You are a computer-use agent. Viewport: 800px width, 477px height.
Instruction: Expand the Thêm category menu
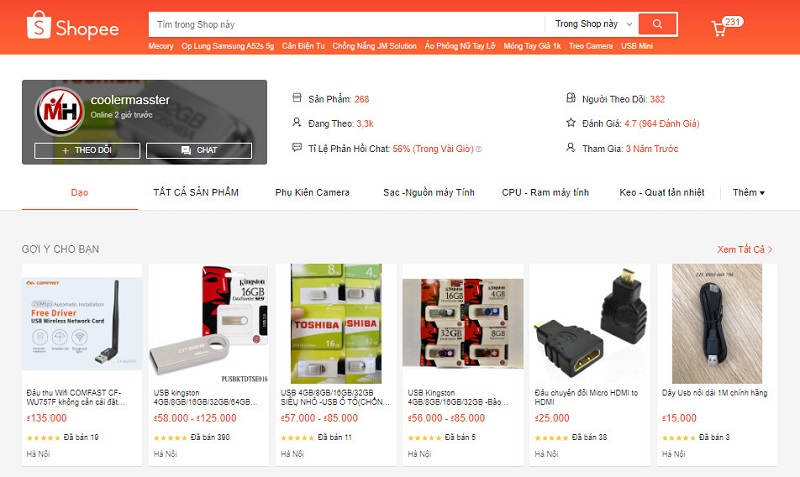pos(748,192)
